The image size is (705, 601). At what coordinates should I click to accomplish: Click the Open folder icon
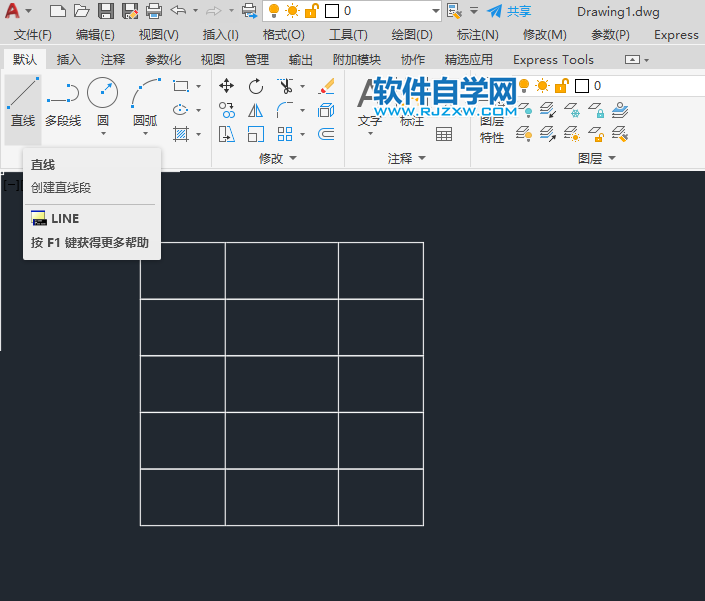pyautogui.click(x=81, y=11)
